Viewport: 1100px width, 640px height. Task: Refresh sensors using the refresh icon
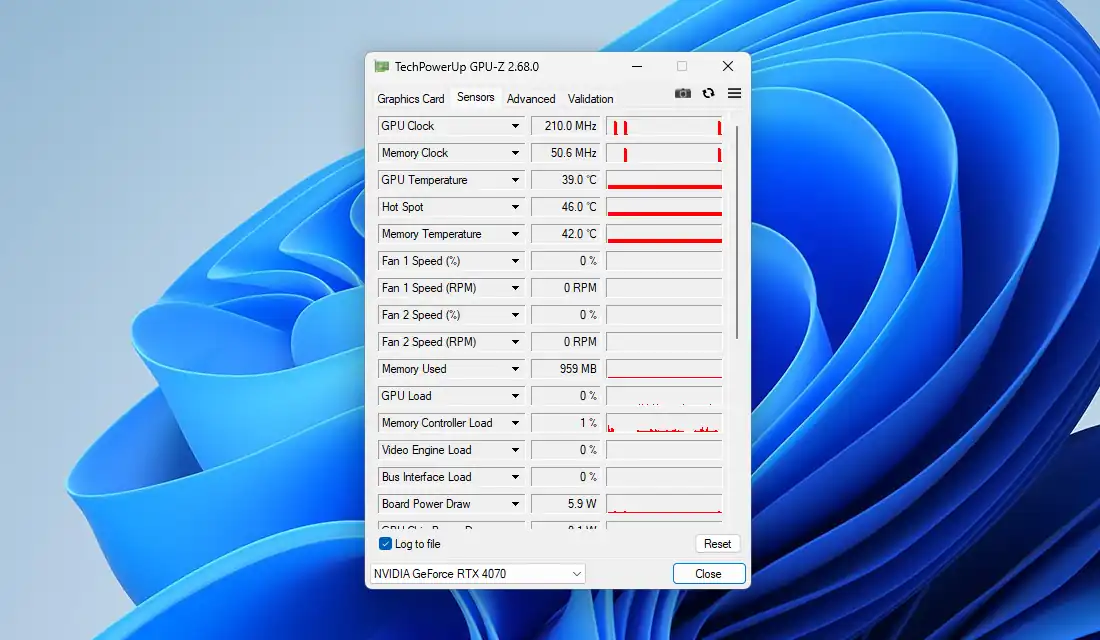click(x=708, y=92)
